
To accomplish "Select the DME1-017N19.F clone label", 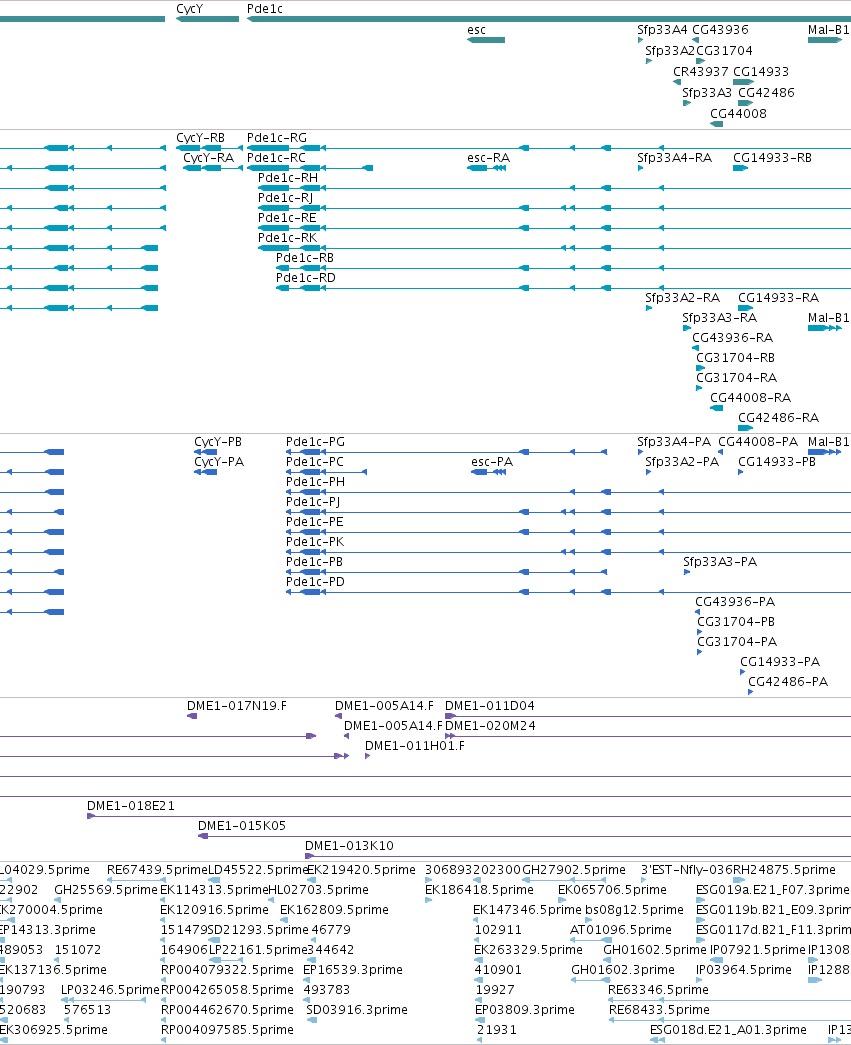I will (237, 705).
